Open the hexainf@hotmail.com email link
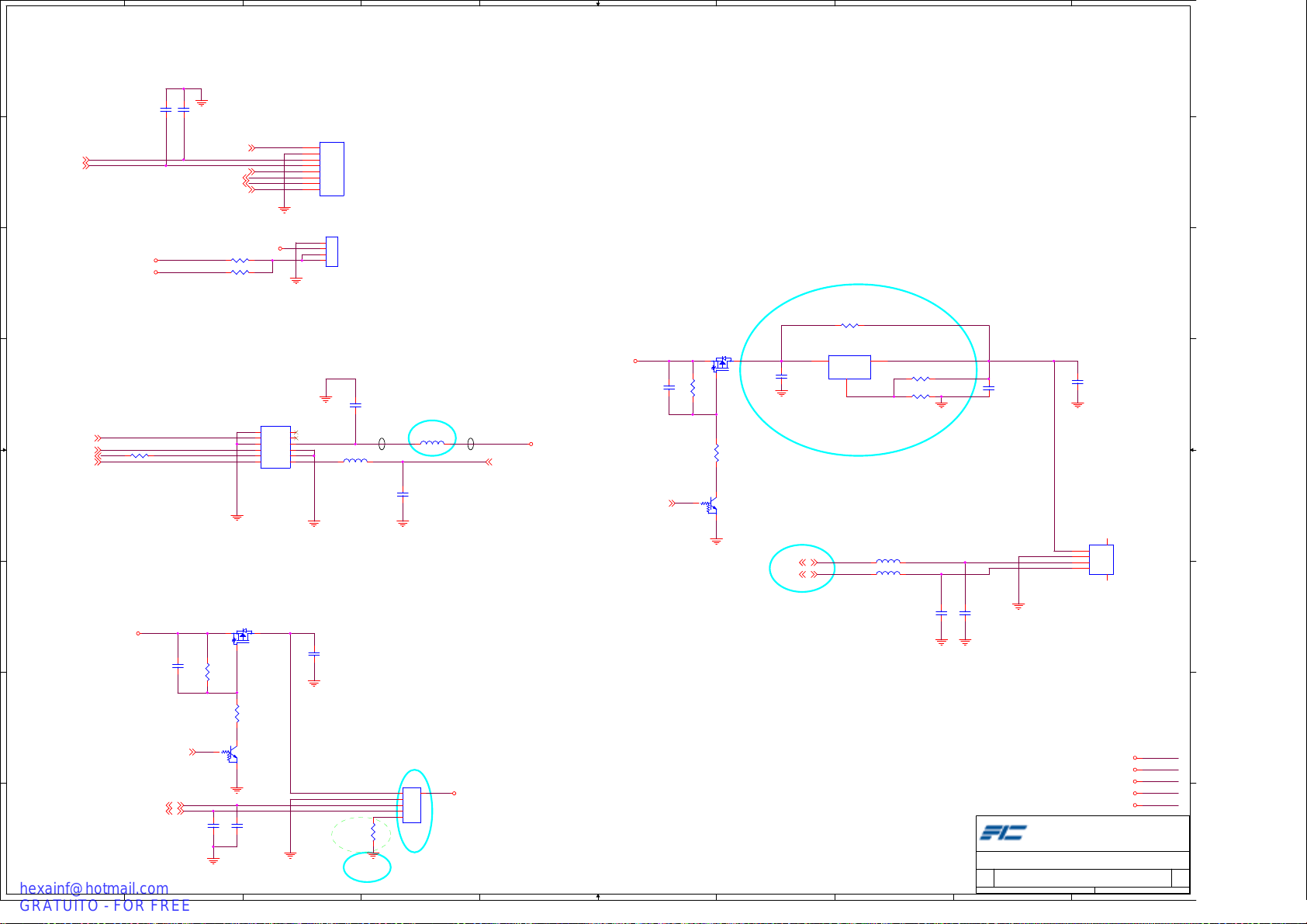Screen dimensions: 1307x924 [94, 888]
